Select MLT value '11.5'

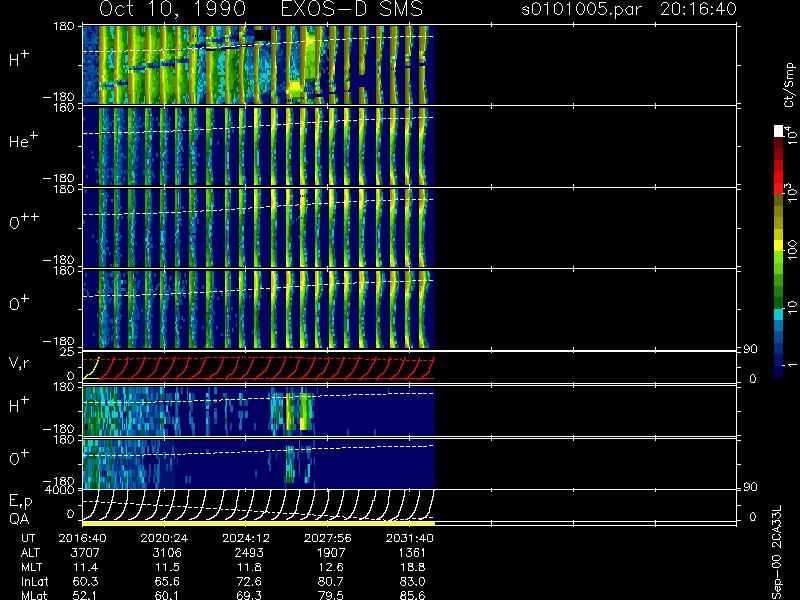pos(167,567)
